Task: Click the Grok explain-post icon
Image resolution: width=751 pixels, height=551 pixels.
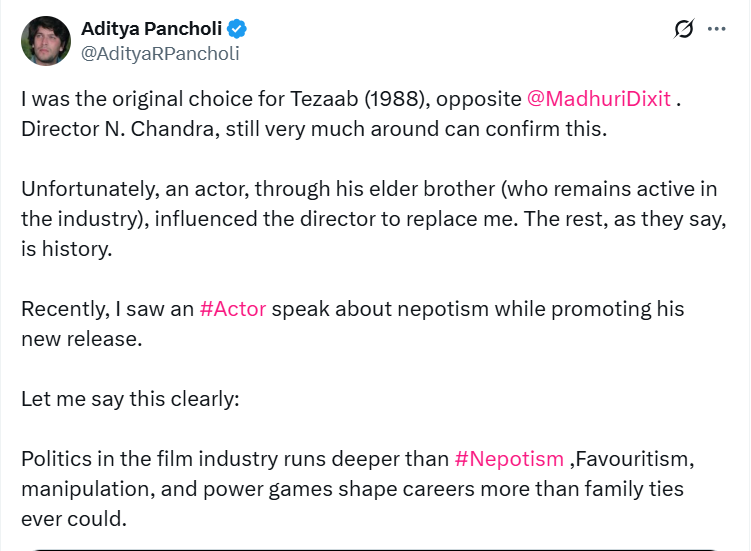Action: (x=684, y=29)
